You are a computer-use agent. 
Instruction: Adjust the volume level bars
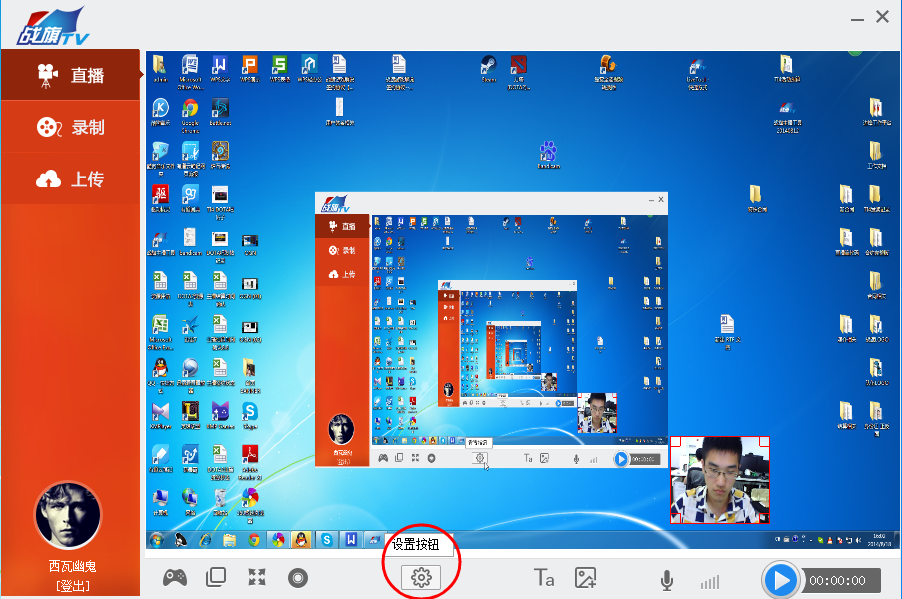(710, 582)
